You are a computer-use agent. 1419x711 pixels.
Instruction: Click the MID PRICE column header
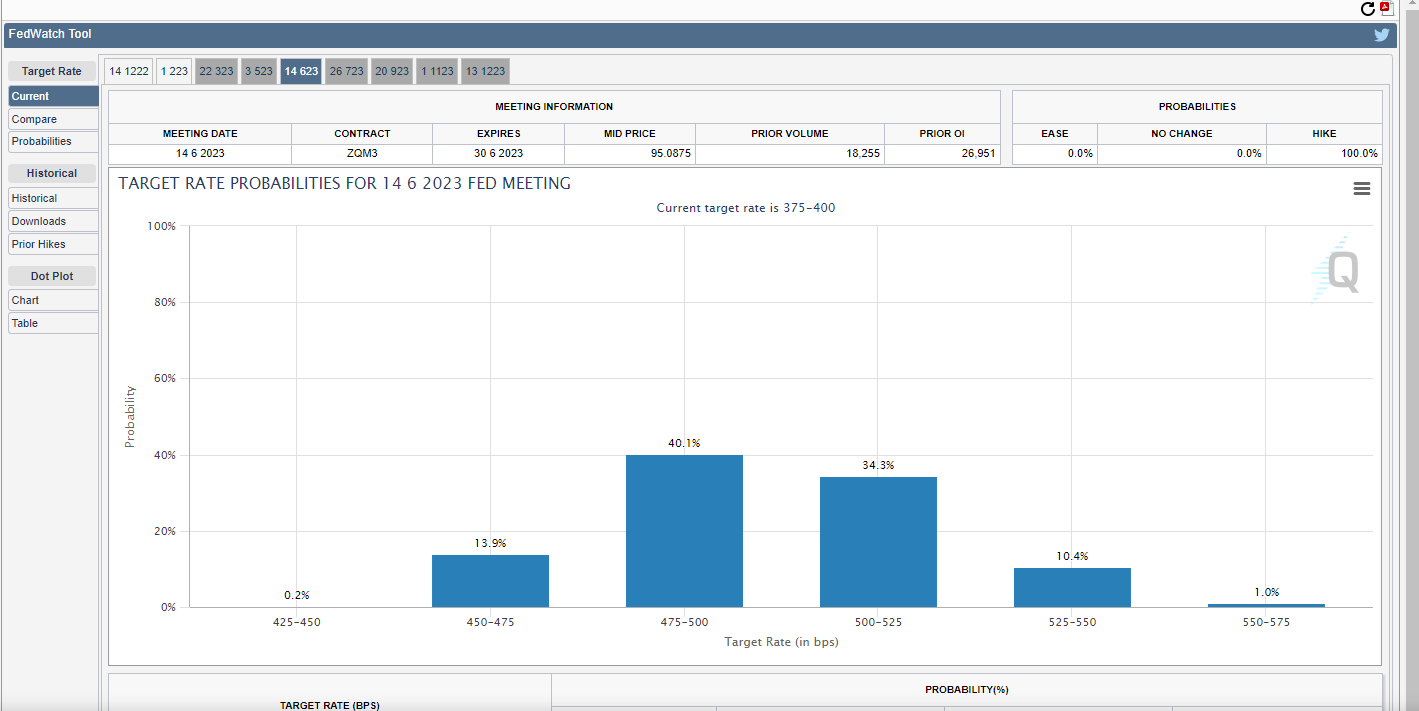pos(630,133)
